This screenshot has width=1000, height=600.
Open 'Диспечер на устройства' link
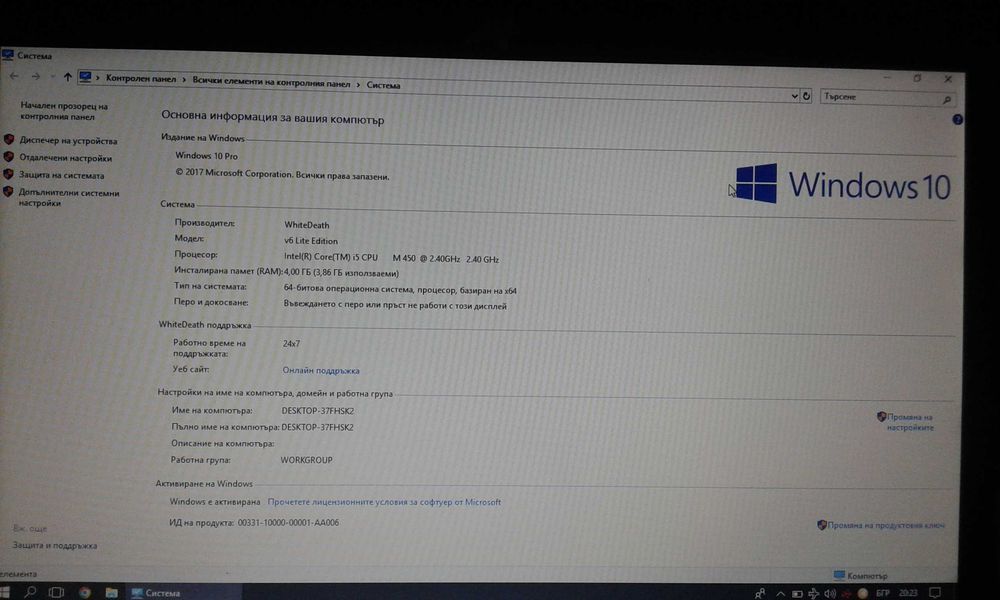68,140
